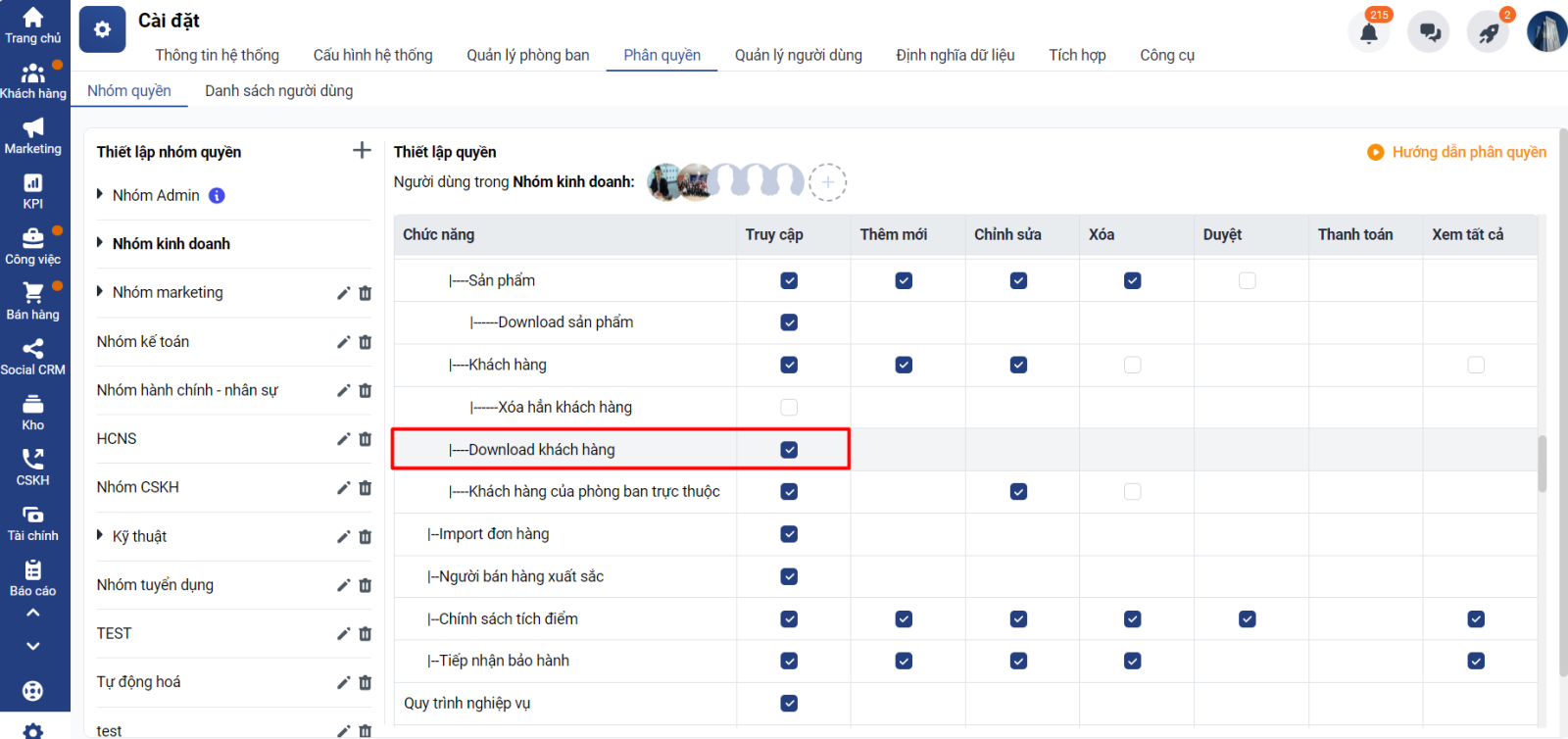Toggle Duyệt checkbox for Sản phẩm
1568x739 pixels.
pyautogui.click(x=1247, y=281)
